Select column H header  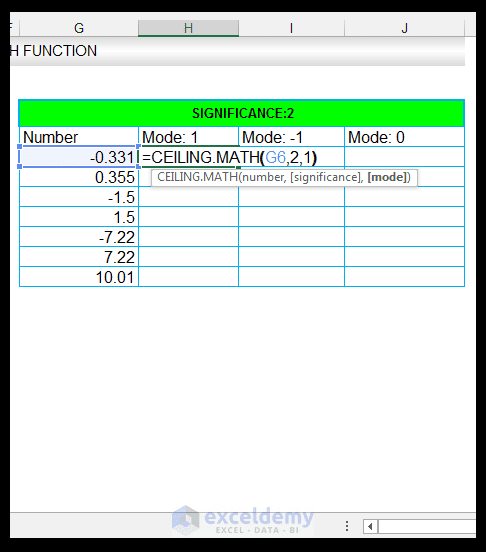pos(188,28)
